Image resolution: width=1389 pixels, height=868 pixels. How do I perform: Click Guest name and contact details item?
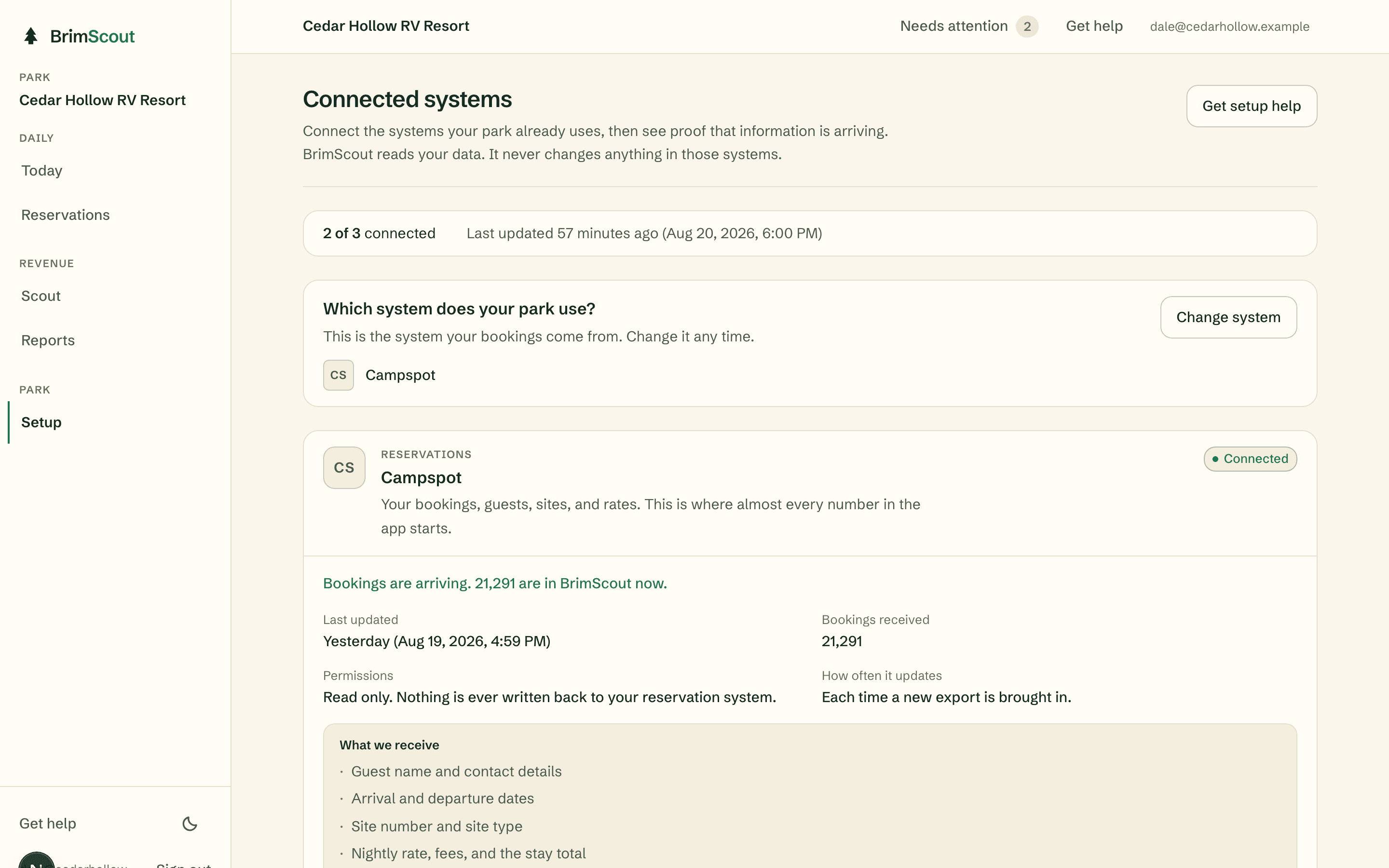point(456,772)
